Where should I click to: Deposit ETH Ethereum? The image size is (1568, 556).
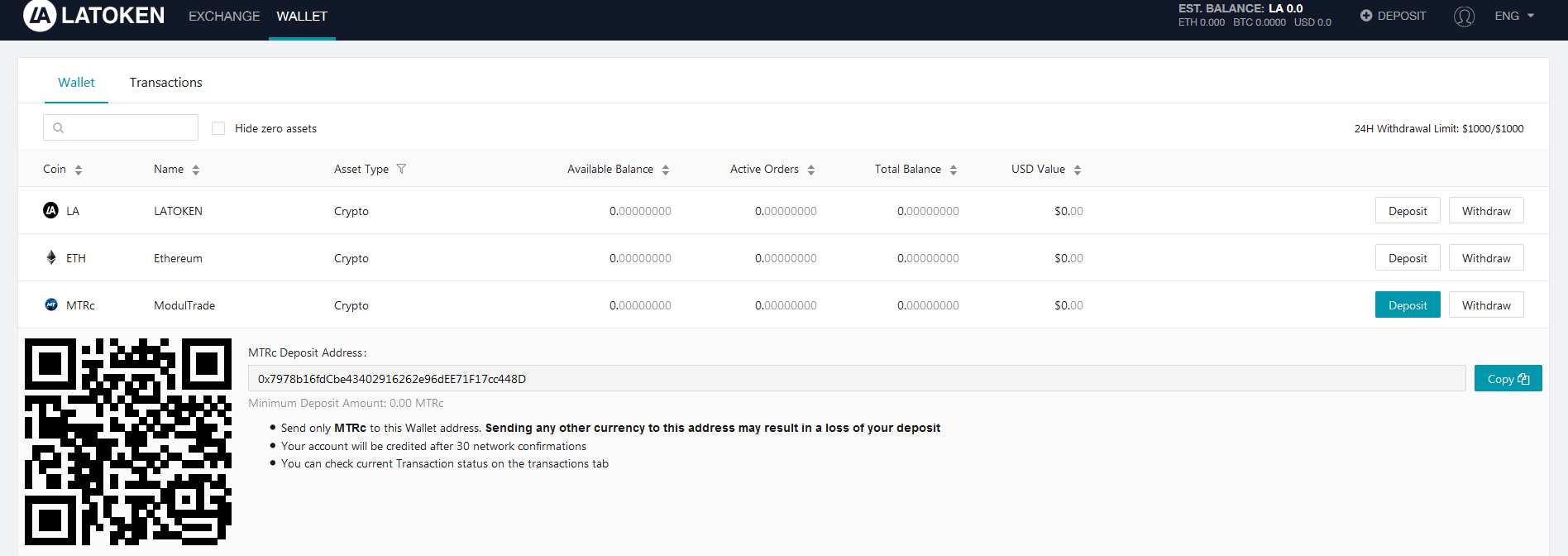click(x=1408, y=257)
